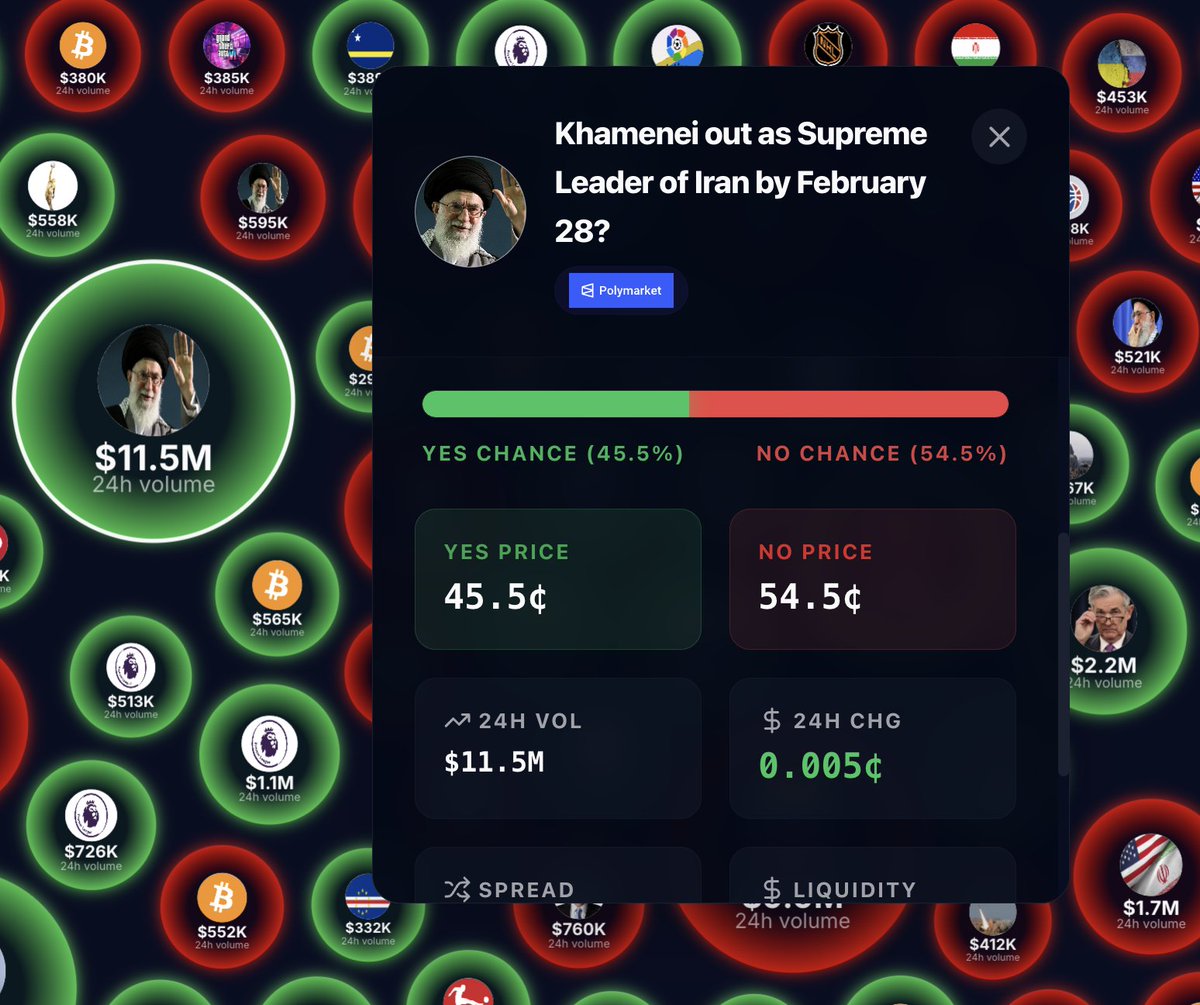The image size is (1200, 1005).
Task: Click the SPREAD card heading
Action: coord(526,890)
